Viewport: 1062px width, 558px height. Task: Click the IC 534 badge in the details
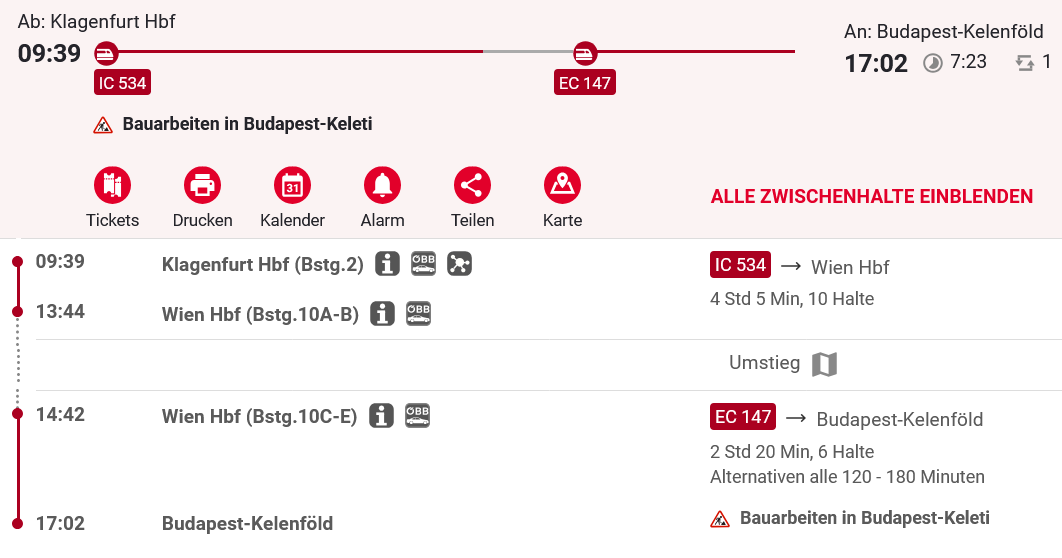(x=740, y=265)
